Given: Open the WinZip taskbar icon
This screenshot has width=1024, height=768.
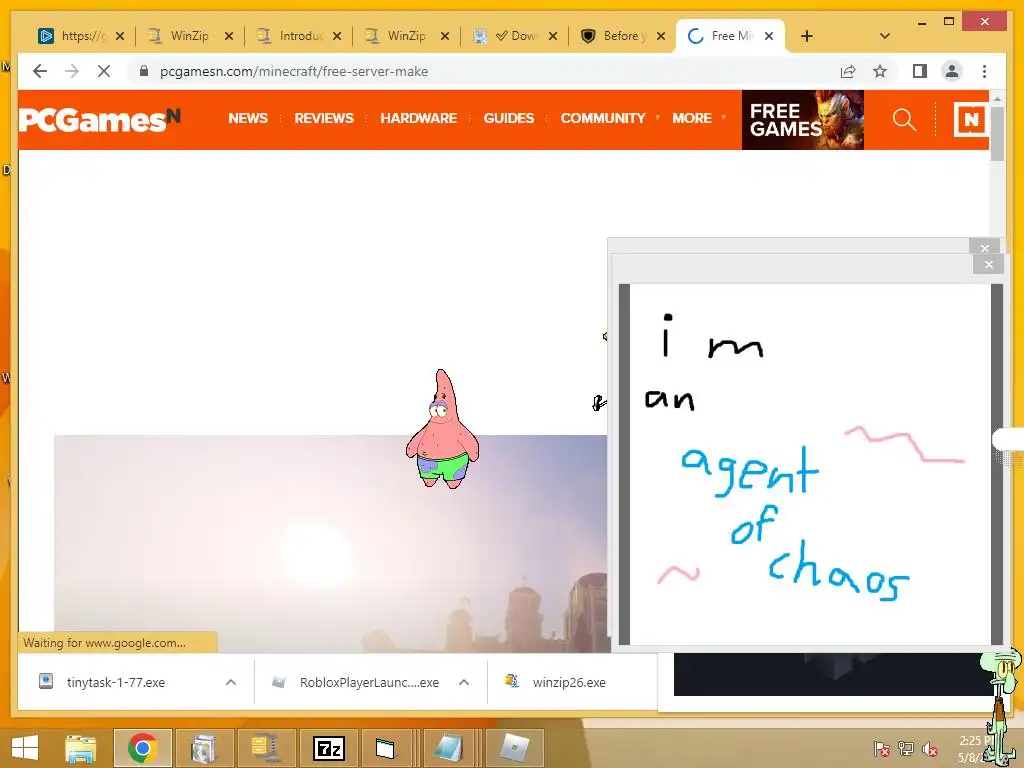Looking at the screenshot, I should [x=264, y=748].
